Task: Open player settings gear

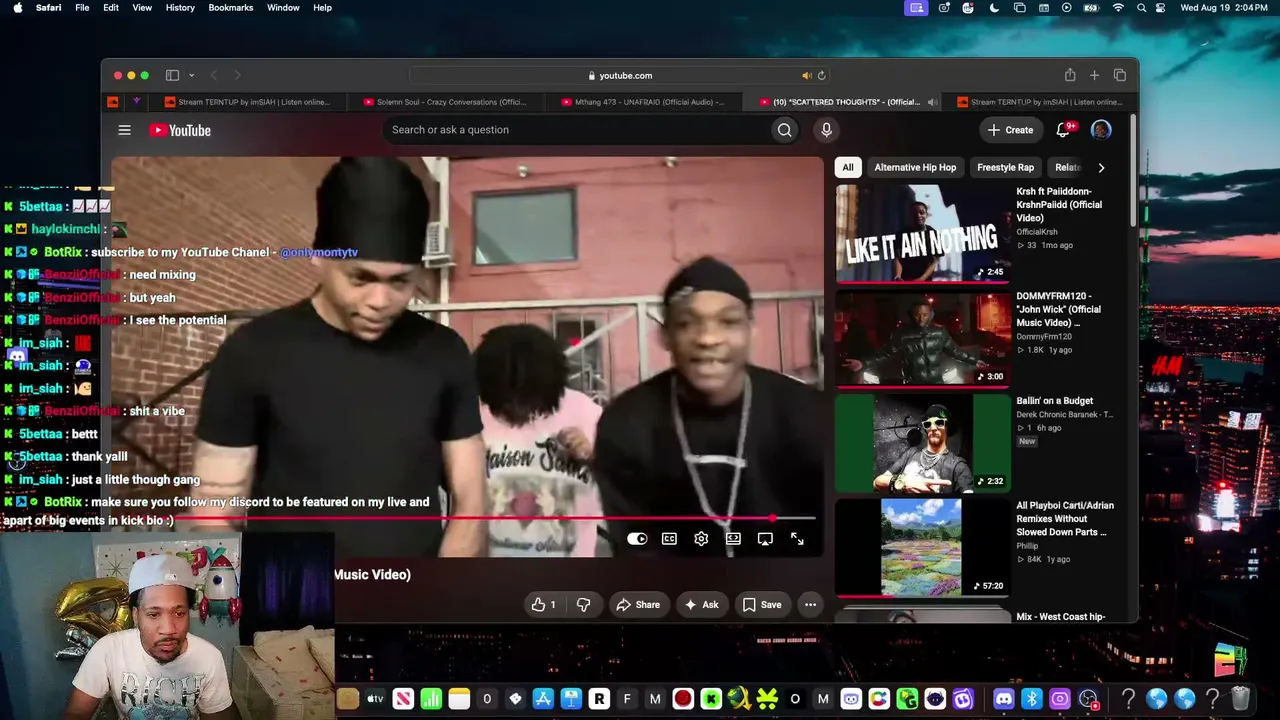Action: [x=701, y=538]
